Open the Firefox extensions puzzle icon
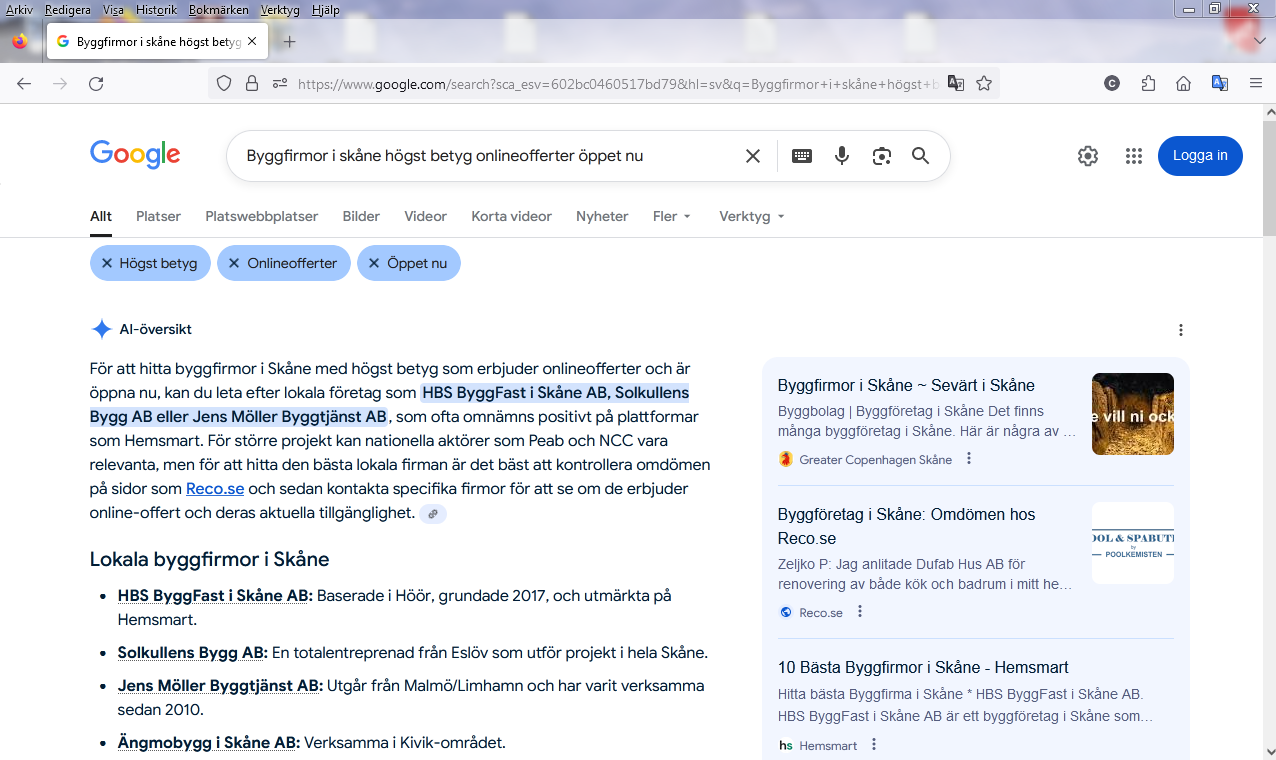1276x760 pixels. (1148, 84)
